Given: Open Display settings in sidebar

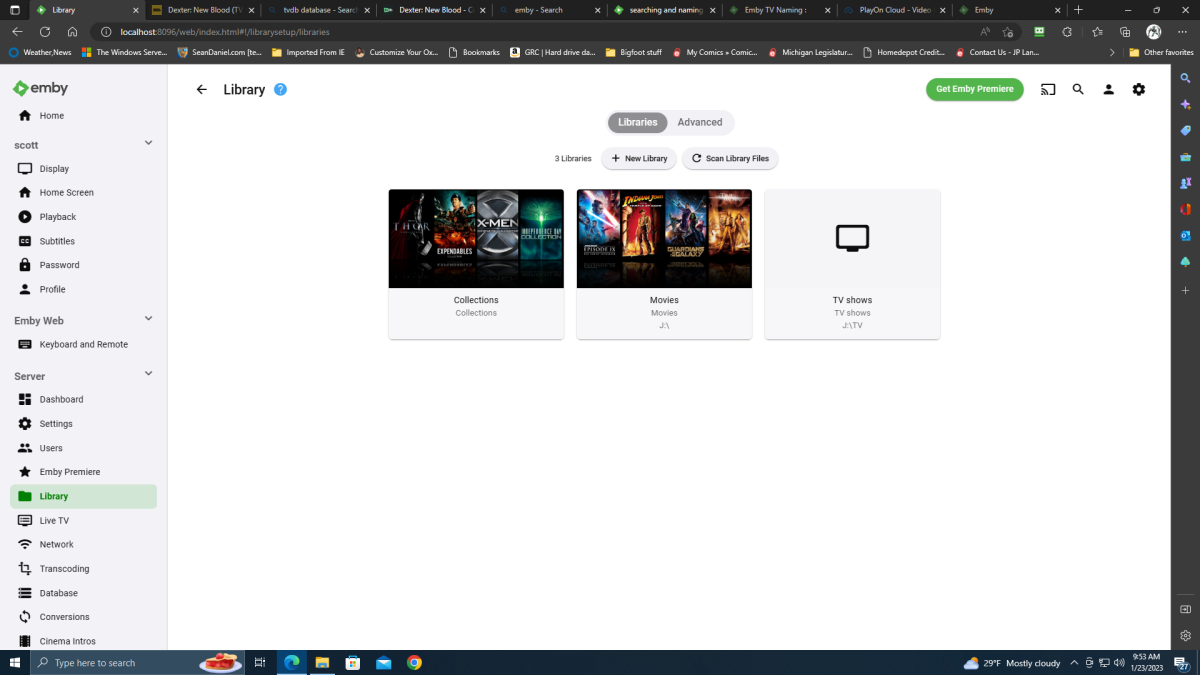Looking at the screenshot, I should click(84, 169).
